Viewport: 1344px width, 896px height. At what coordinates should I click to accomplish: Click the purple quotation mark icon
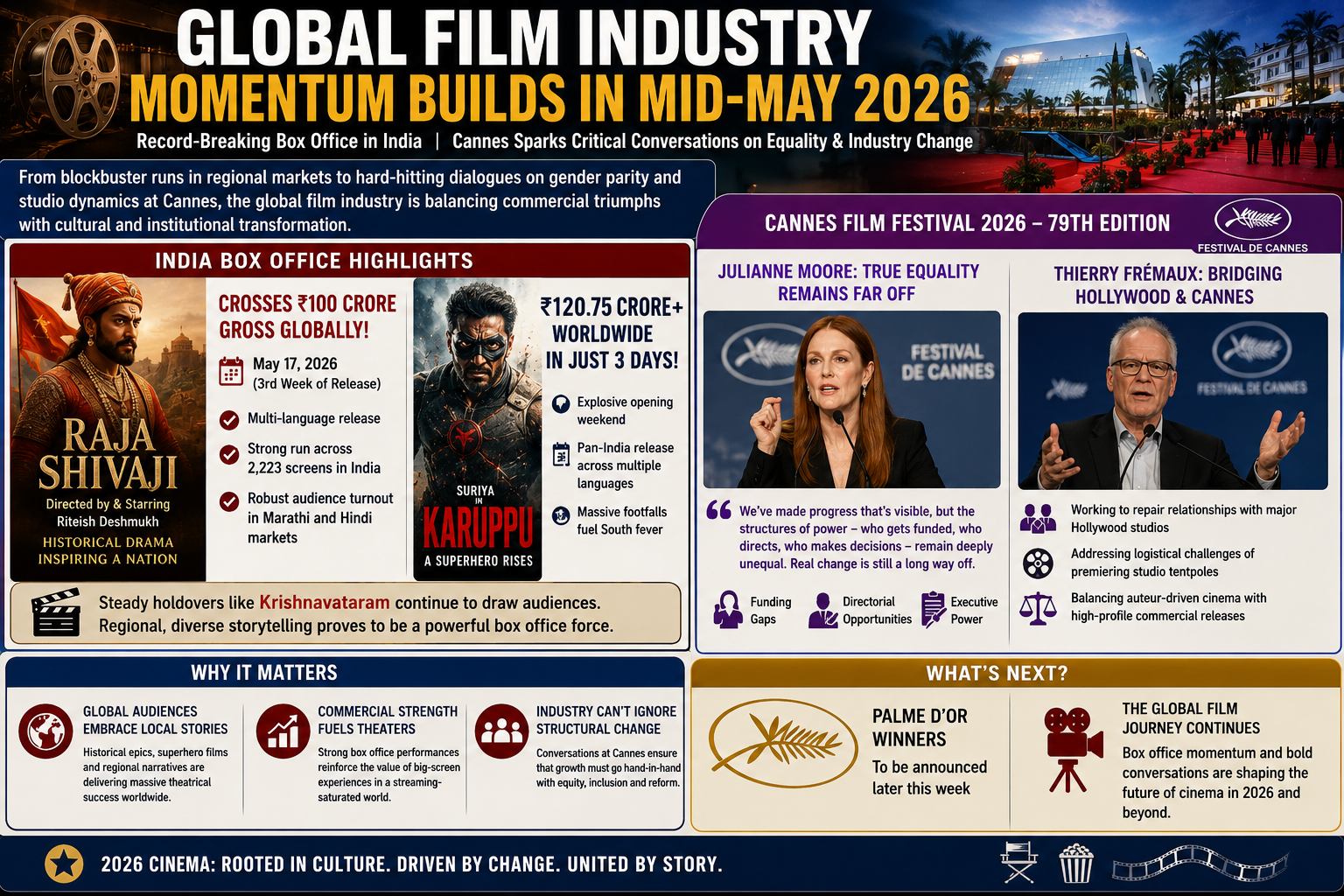click(x=718, y=510)
